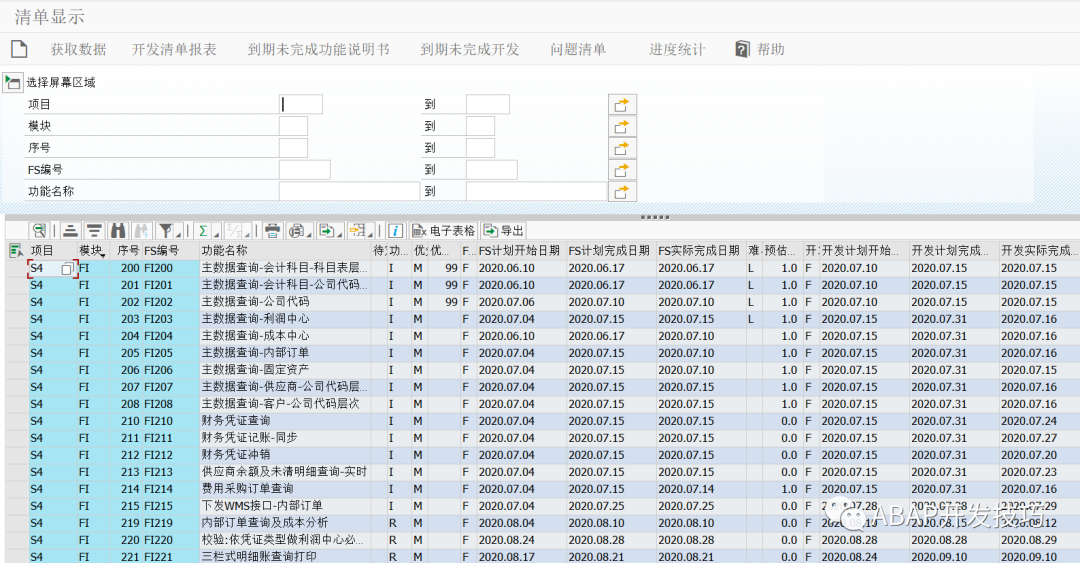Click the Sum total sigma icon
1080x563 pixels.
[203, 231]
